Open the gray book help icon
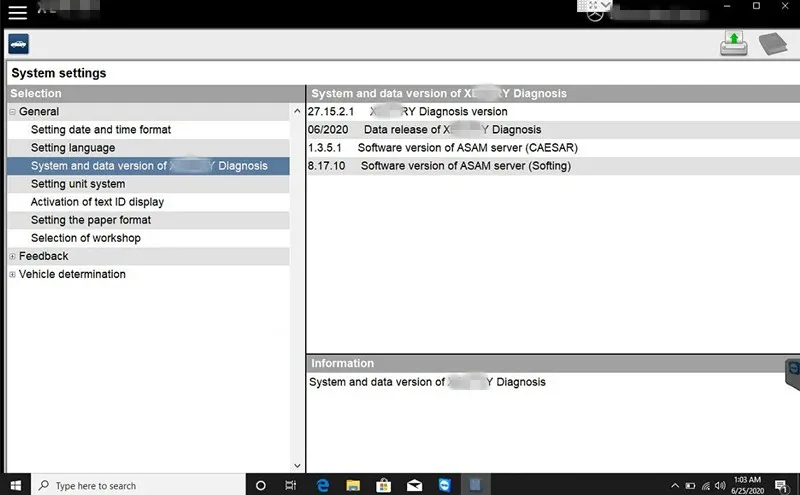This screenshot has width=800, height=495. (x=773, y=43)
